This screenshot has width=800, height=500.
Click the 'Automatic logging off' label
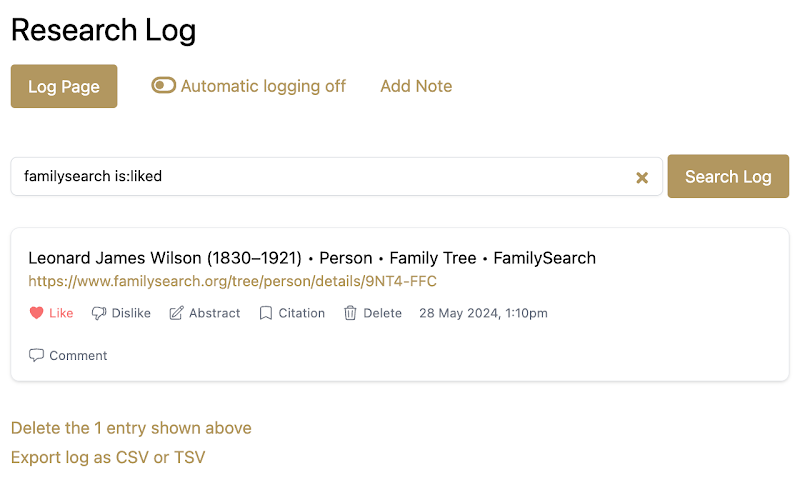pyautogui.click(x=263, y=86)
